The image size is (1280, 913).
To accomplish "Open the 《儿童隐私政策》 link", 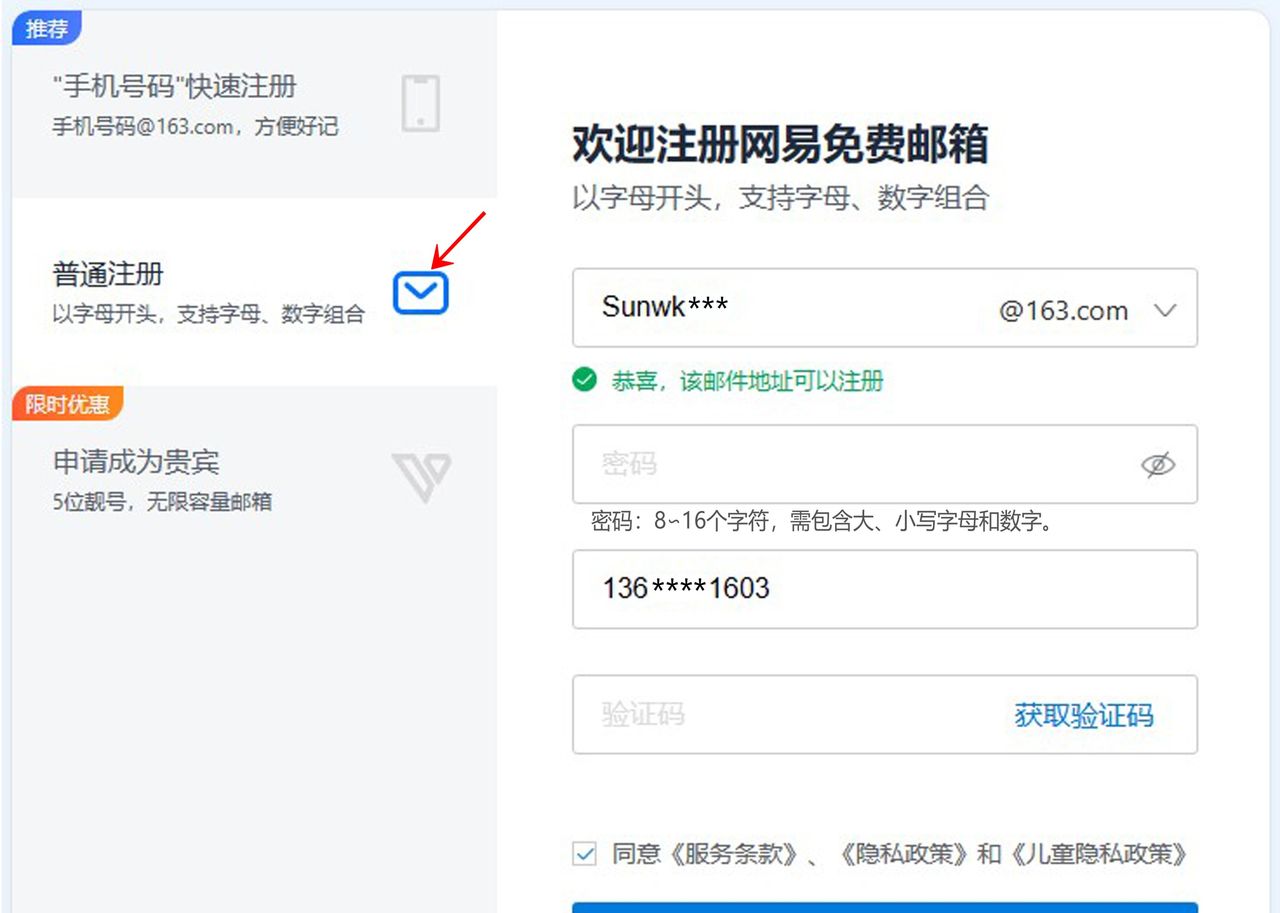I will [1099, 854].
